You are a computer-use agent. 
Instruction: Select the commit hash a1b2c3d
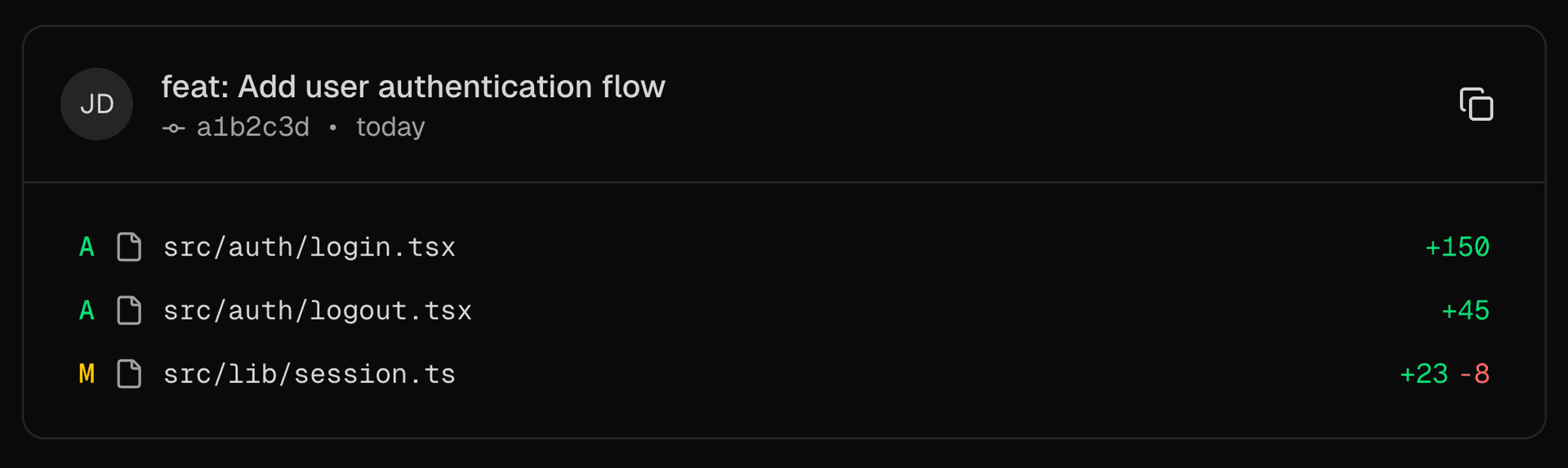point(253,127)
